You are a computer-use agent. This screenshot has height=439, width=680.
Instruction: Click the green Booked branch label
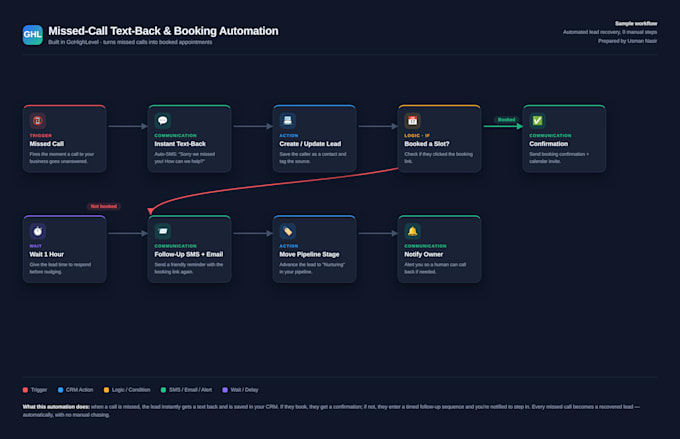tap(506, 119)
